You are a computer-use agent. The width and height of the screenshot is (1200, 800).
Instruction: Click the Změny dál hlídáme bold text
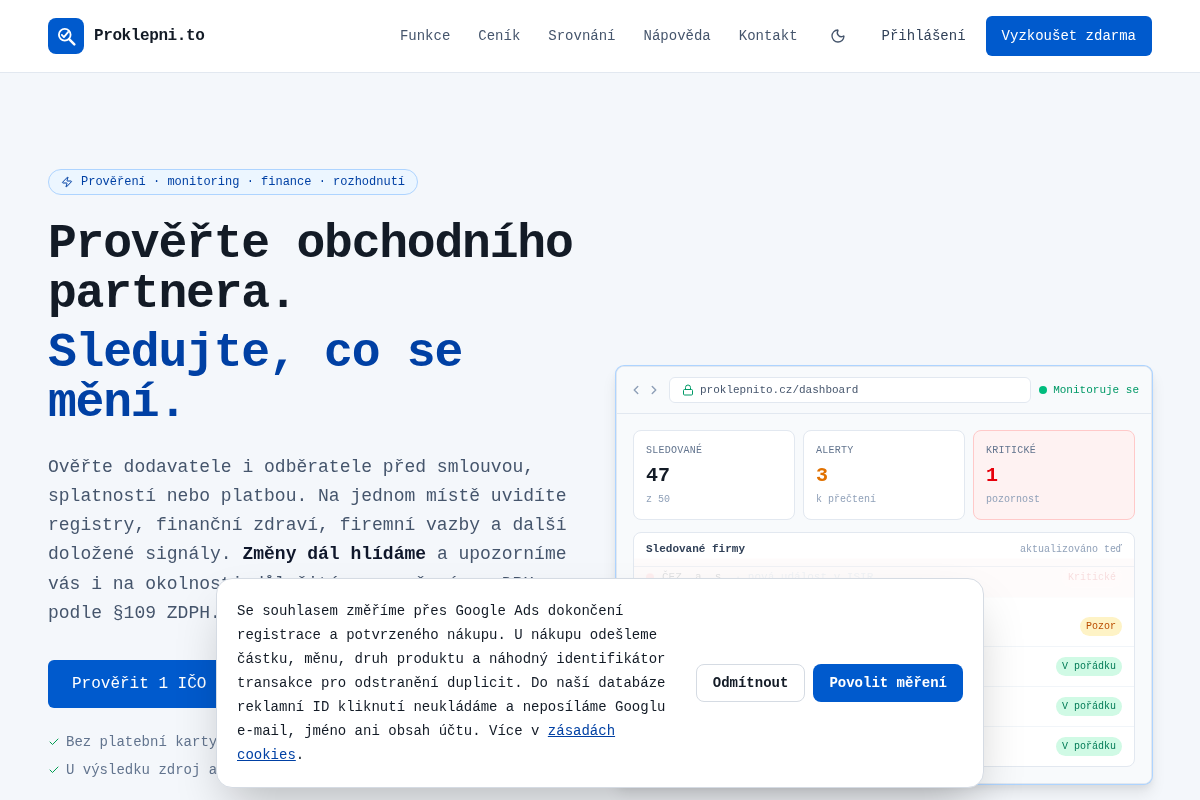(334, 554)
